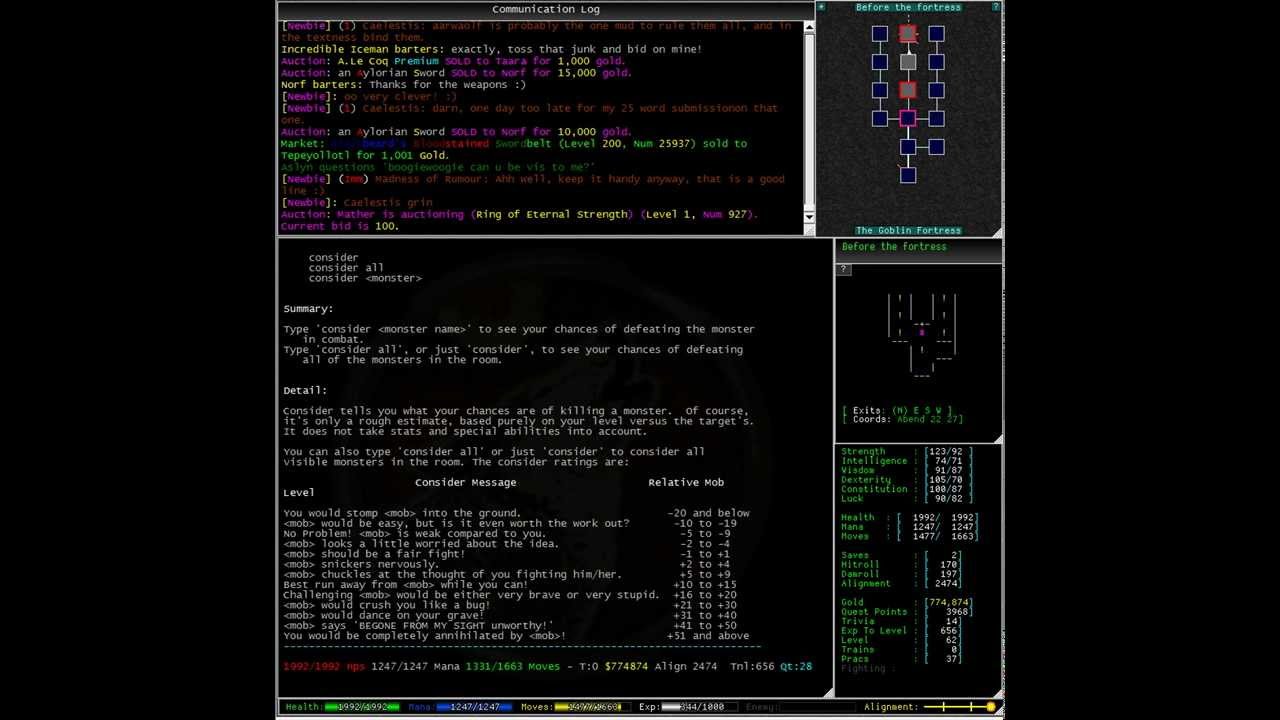Image resolution: width=1280 pixels, height=720 pixels.
Task: Select the lowest room in the right column
Action: [936, 147]
